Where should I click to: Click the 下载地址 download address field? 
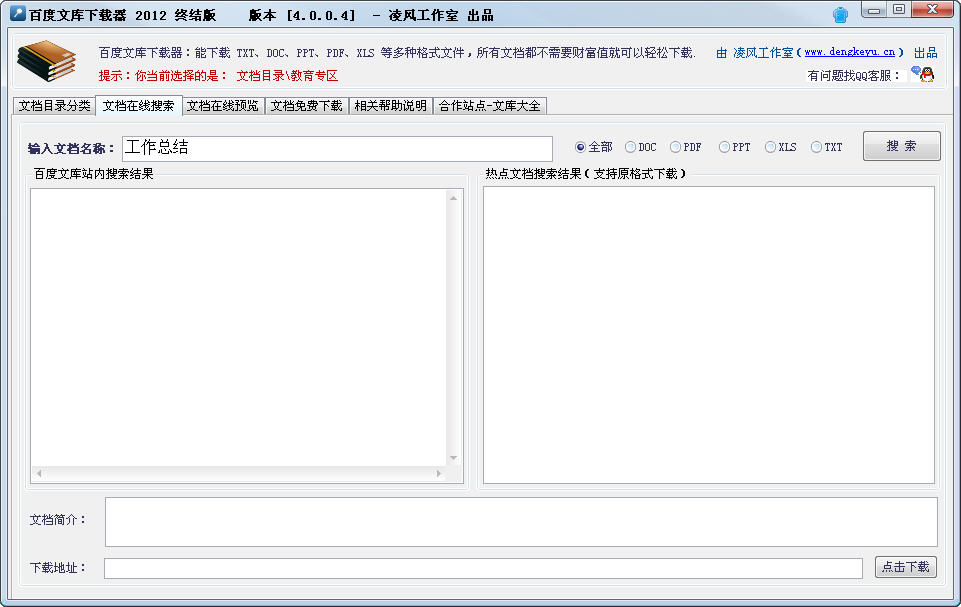[x=483, y=568]
